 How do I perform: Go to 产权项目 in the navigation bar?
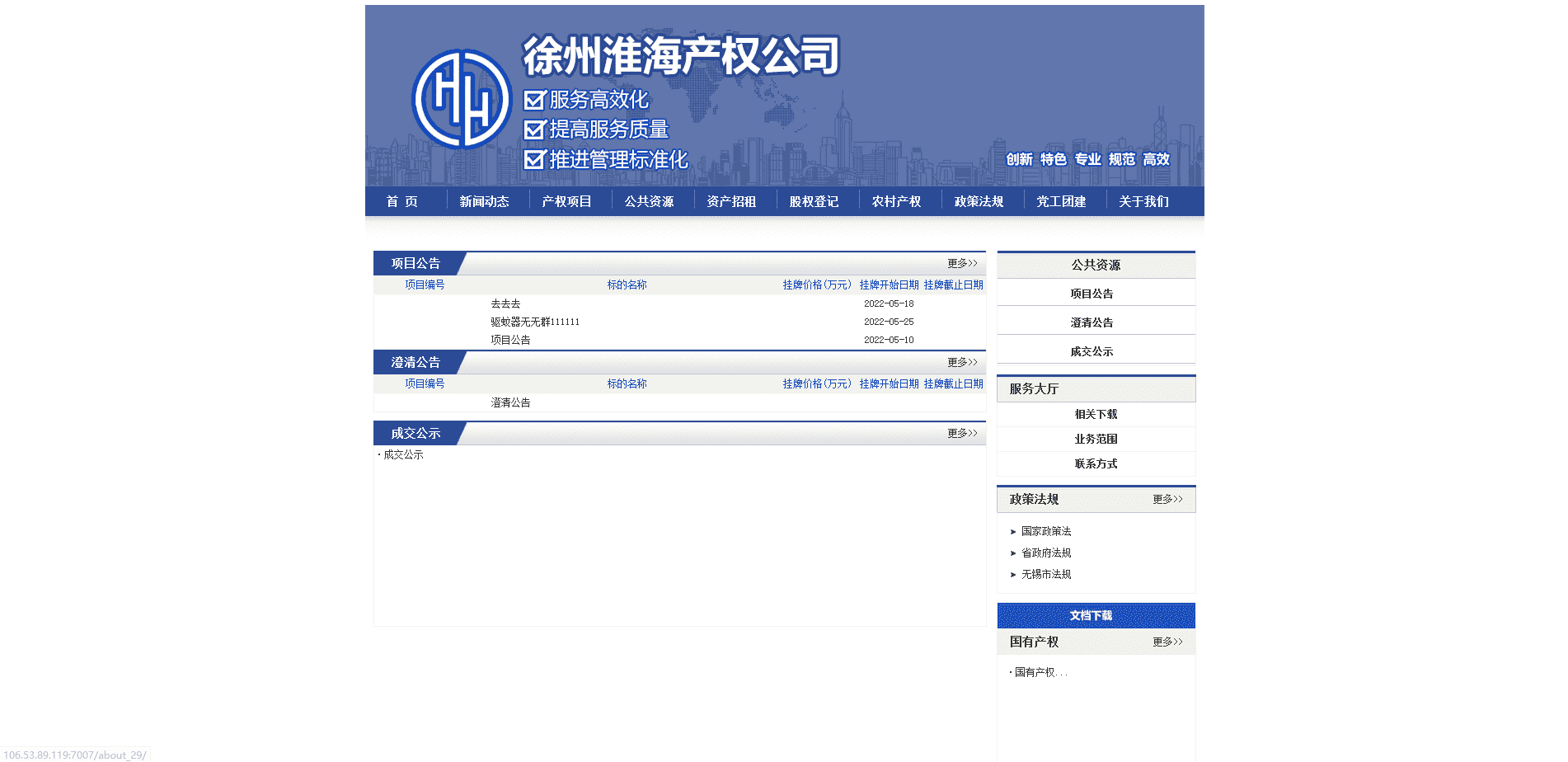tap(566, 201)
